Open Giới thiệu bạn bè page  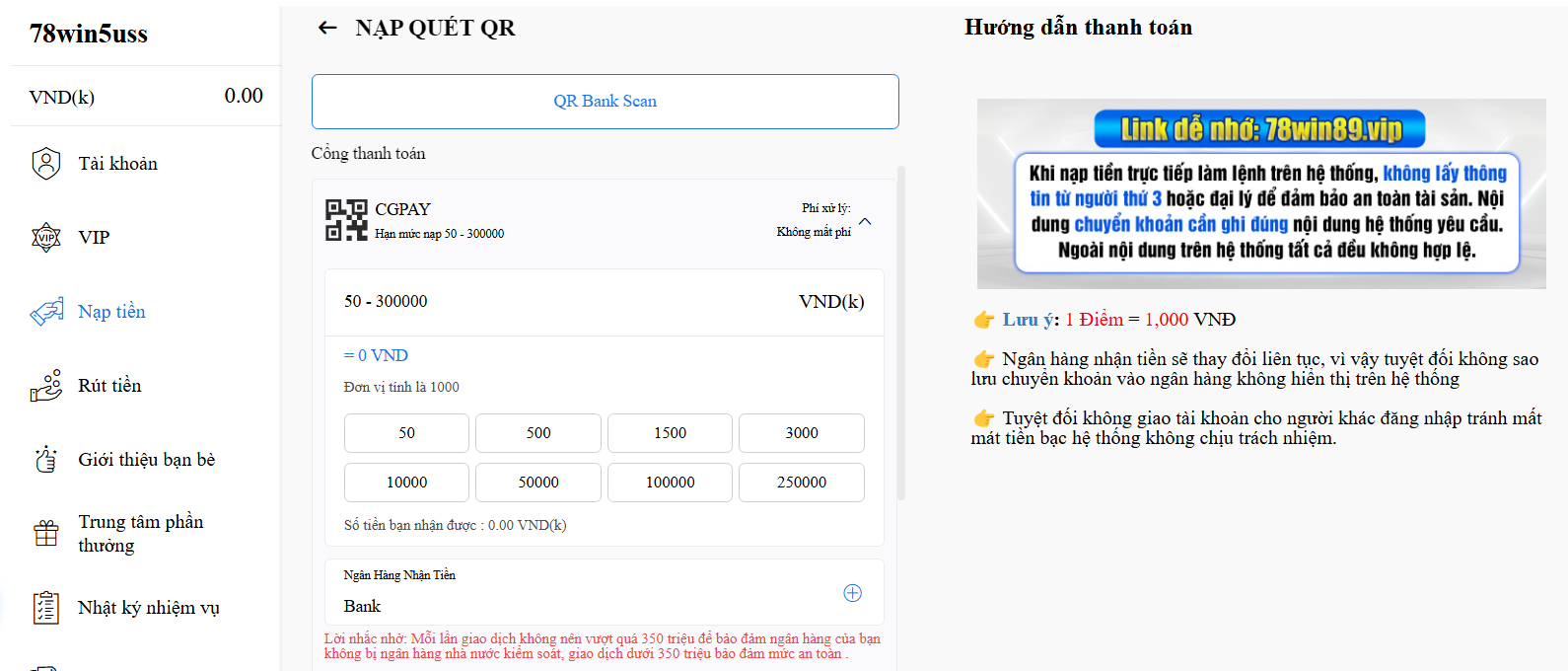146,460
